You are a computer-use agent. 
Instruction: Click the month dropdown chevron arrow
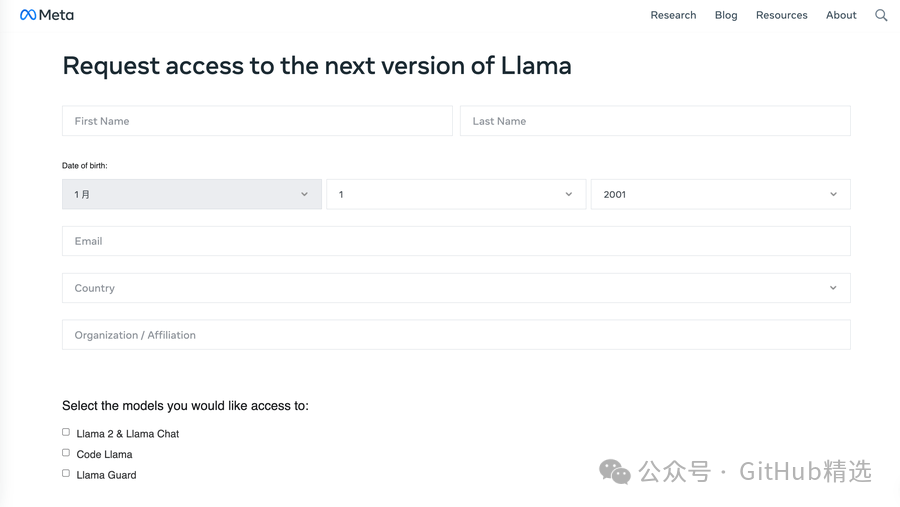pos(304,194)
